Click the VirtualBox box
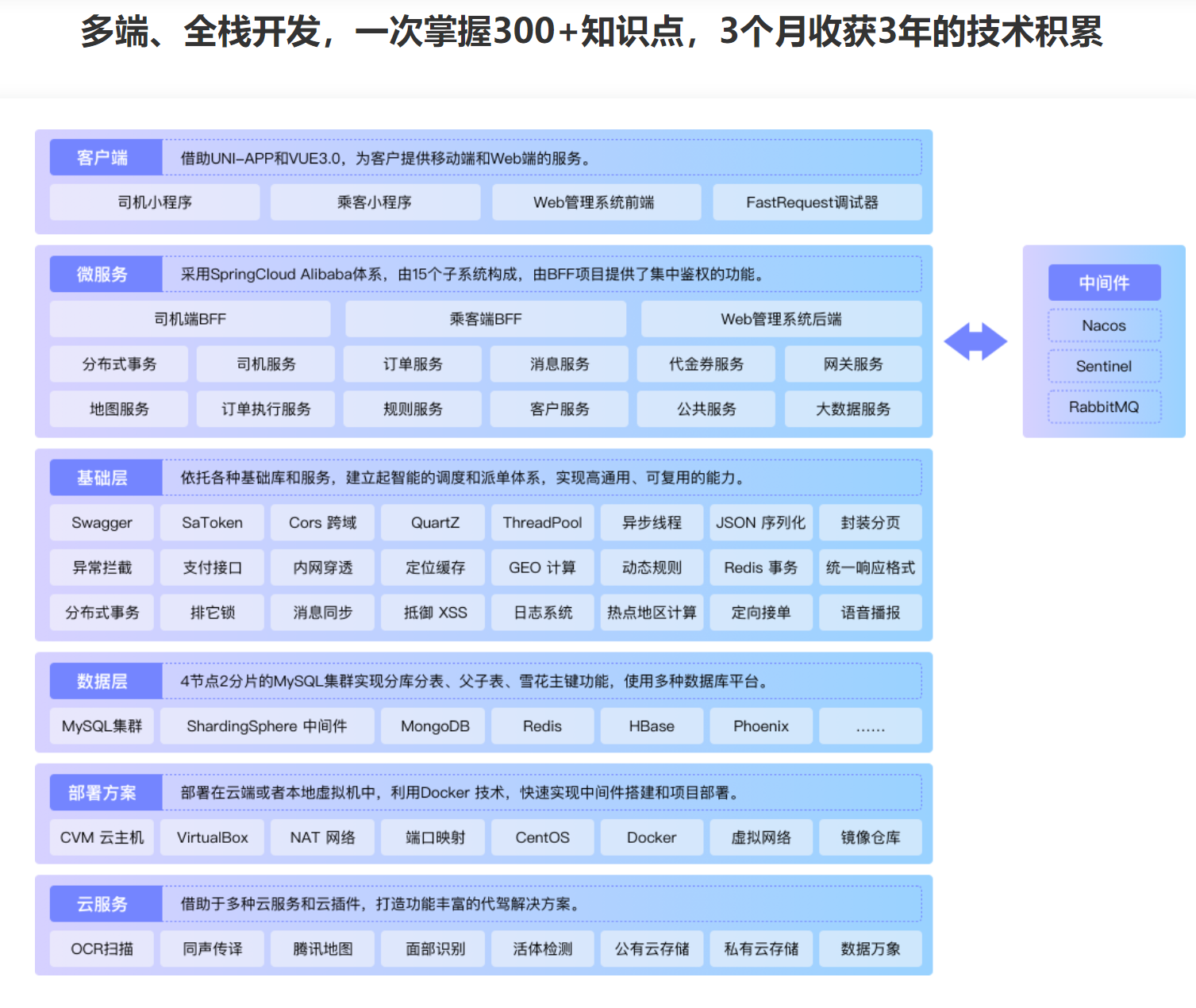1196x1008 pixels. click(212, 837)
